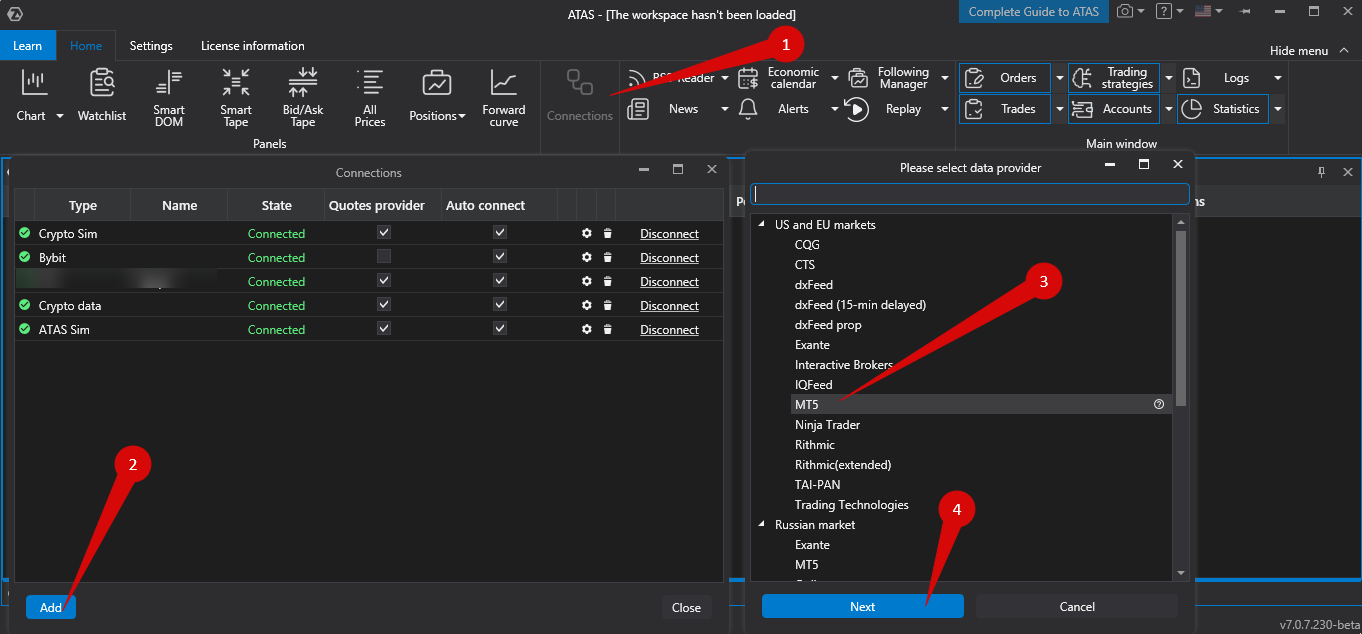Disconnect the Crypto Sim connection
The height and width of the screenshot is (634, 1362).
pos(669,234)
